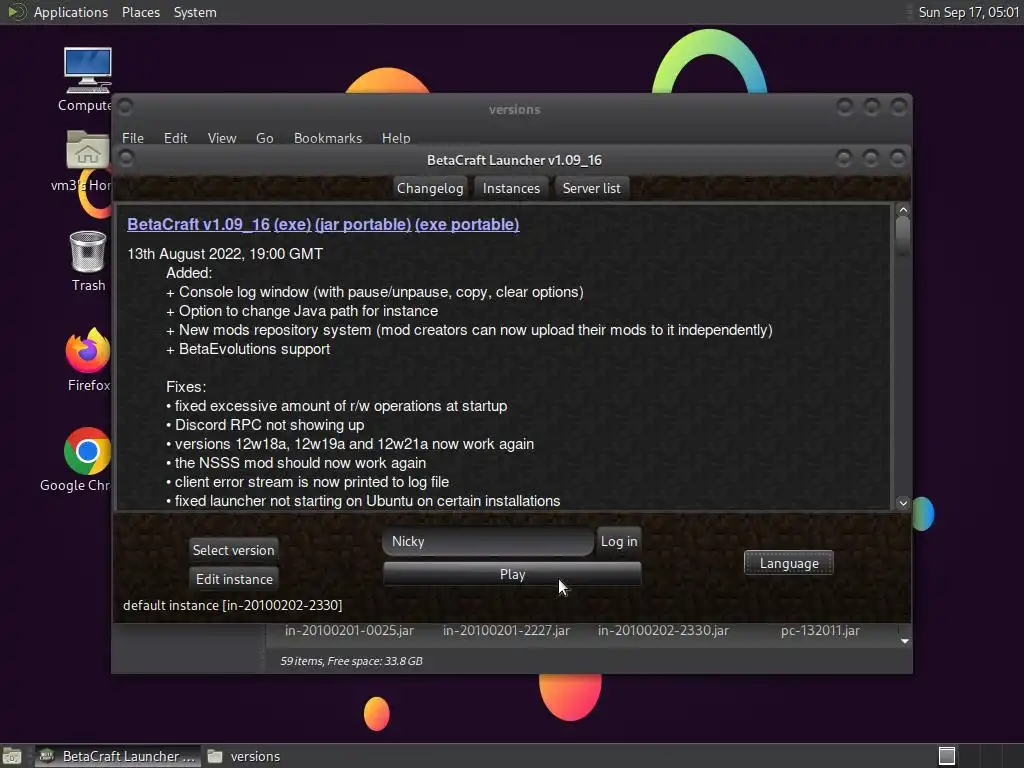Launch Google Chrome from the desktop

click(x=88, y=451)
